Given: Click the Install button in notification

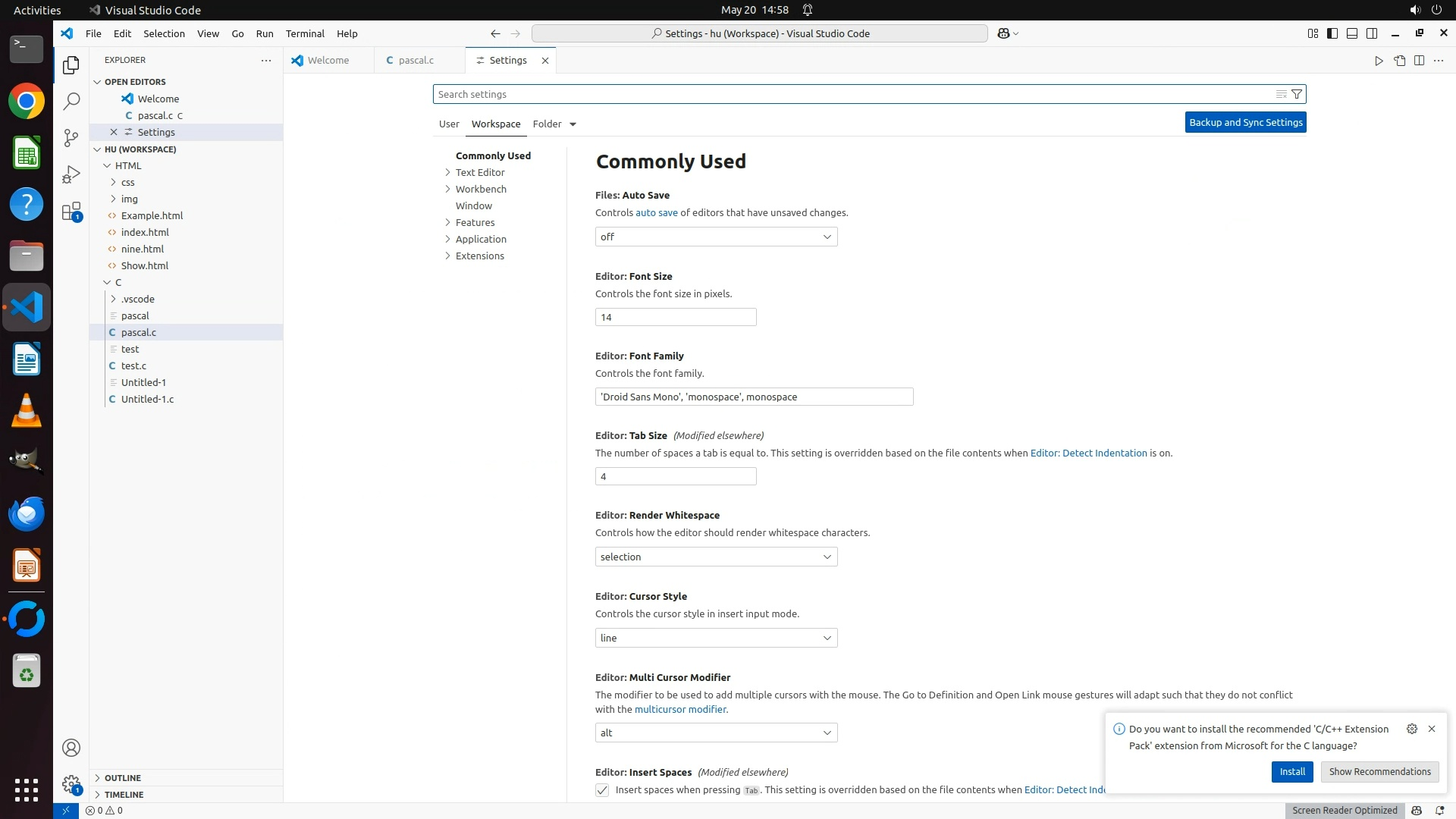Looking at the screenshot, I should (1292, 771).
